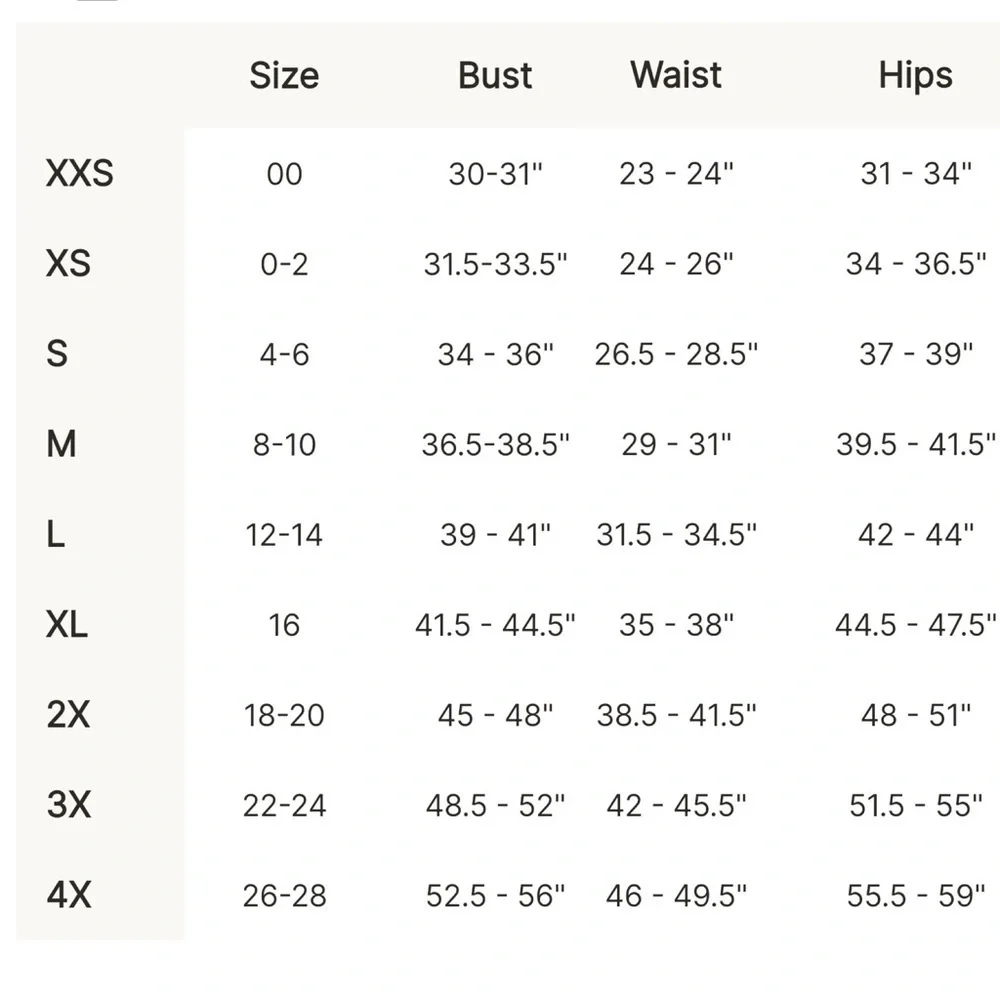
Task: Select the XL row label
Action: tap(67, 625)
